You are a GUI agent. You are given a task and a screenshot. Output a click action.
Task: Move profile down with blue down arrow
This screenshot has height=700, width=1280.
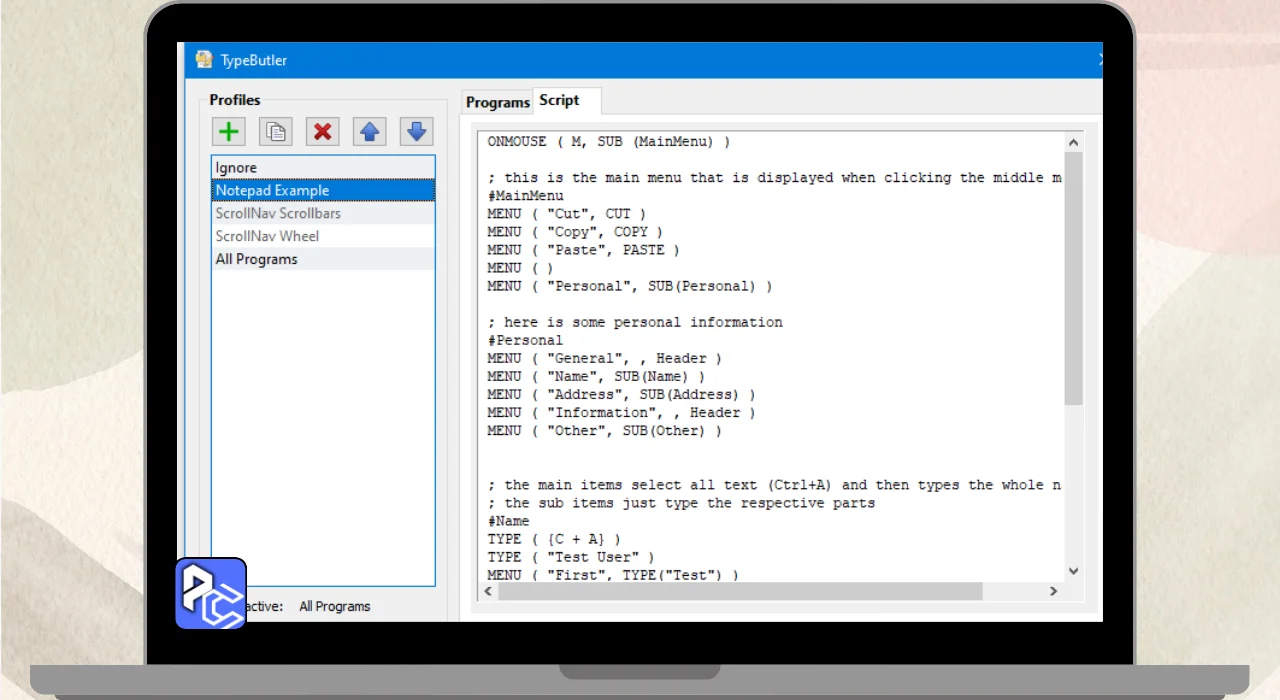[416, 131]
